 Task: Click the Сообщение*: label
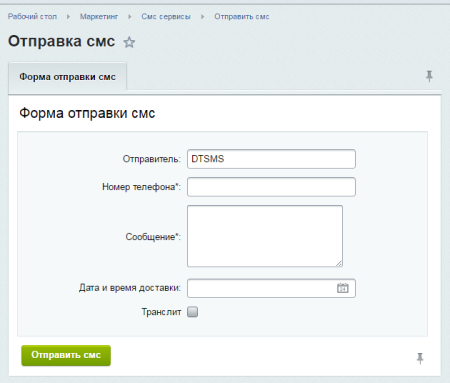click(153, 237)
